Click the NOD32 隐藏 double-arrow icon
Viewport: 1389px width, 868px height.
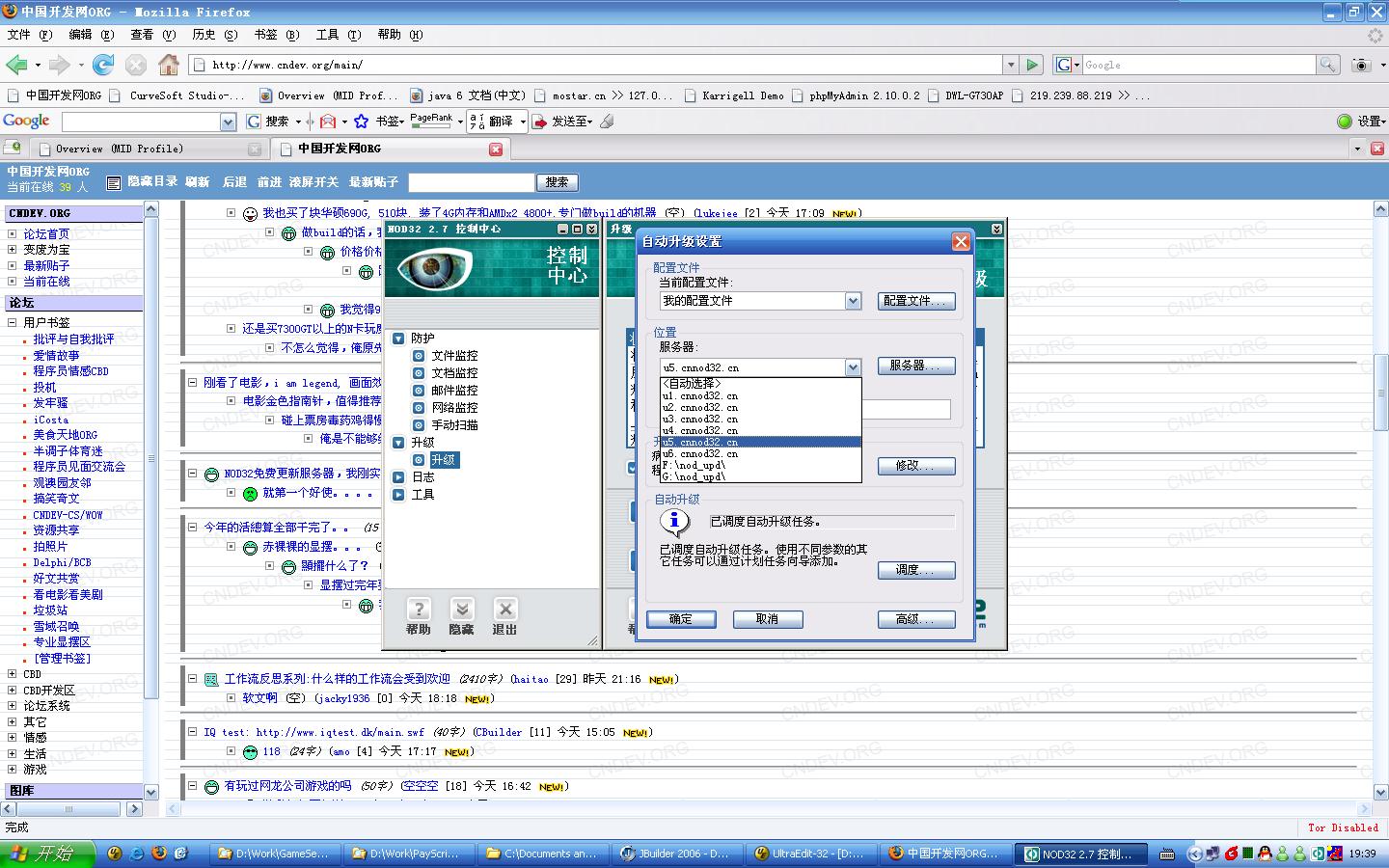pos(462,609)
